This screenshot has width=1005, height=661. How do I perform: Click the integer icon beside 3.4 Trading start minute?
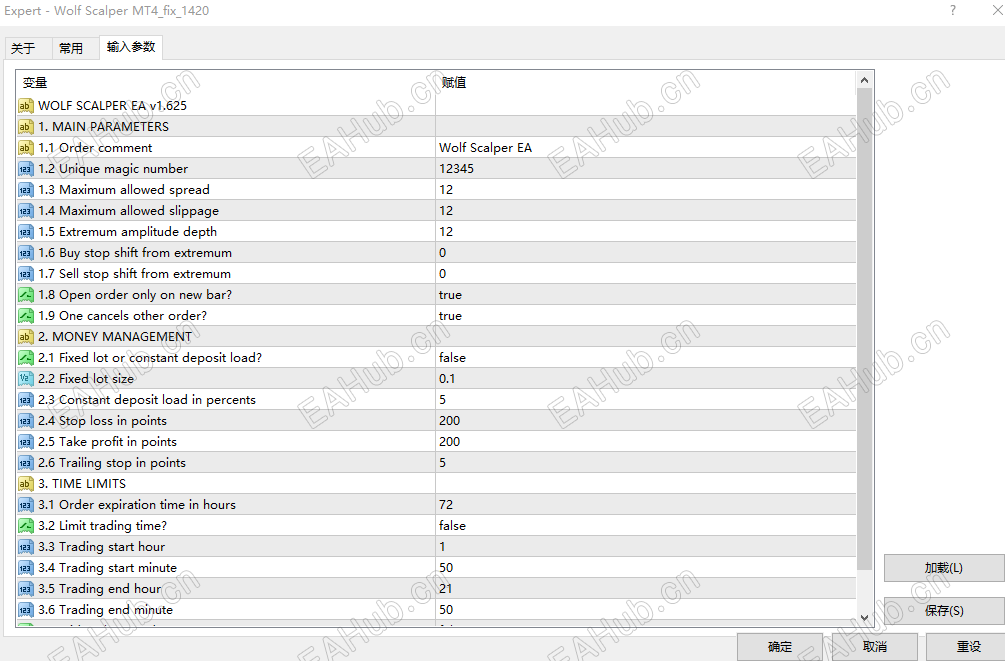click(26, 568)
